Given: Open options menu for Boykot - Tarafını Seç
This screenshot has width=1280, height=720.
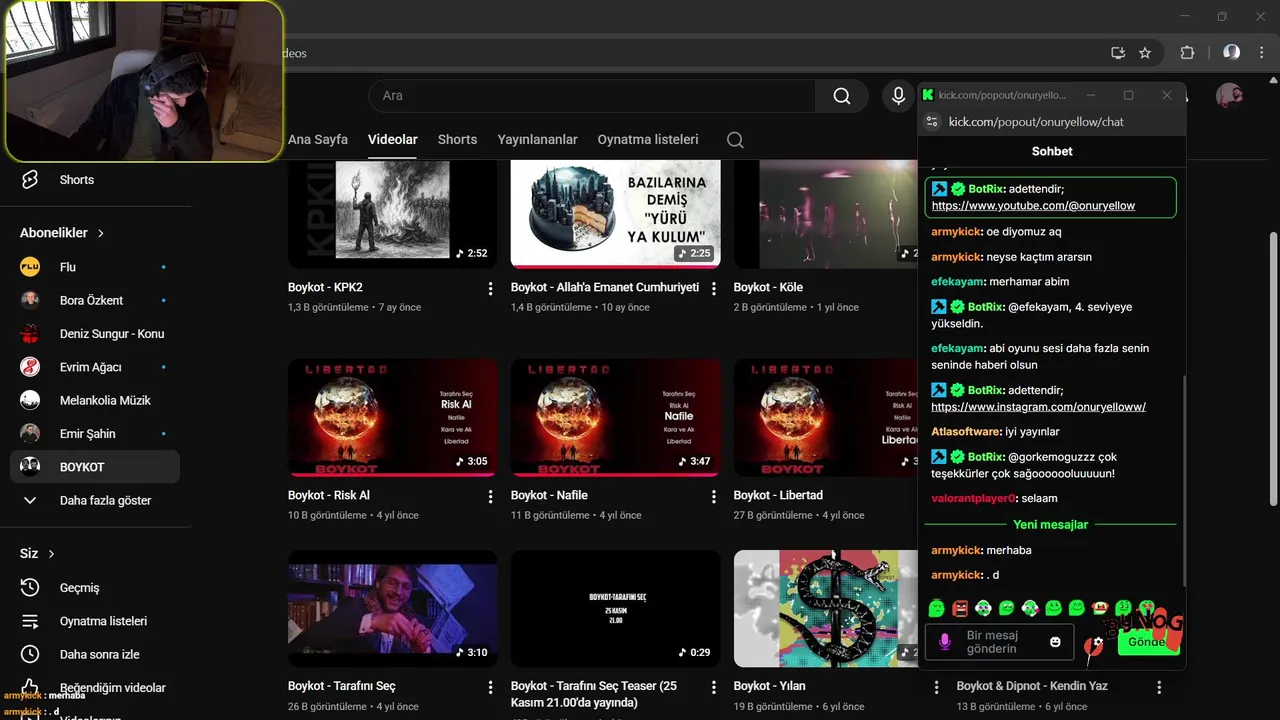Looking at the screenshot, I should point(490,688).
